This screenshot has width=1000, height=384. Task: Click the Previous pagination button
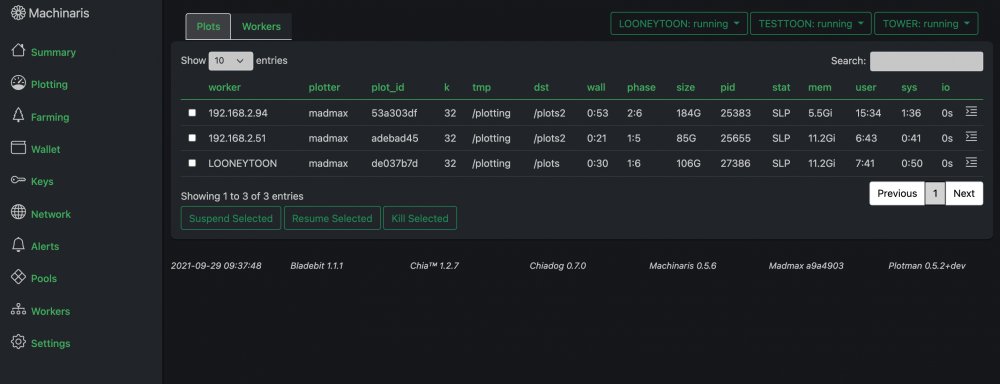897,193
